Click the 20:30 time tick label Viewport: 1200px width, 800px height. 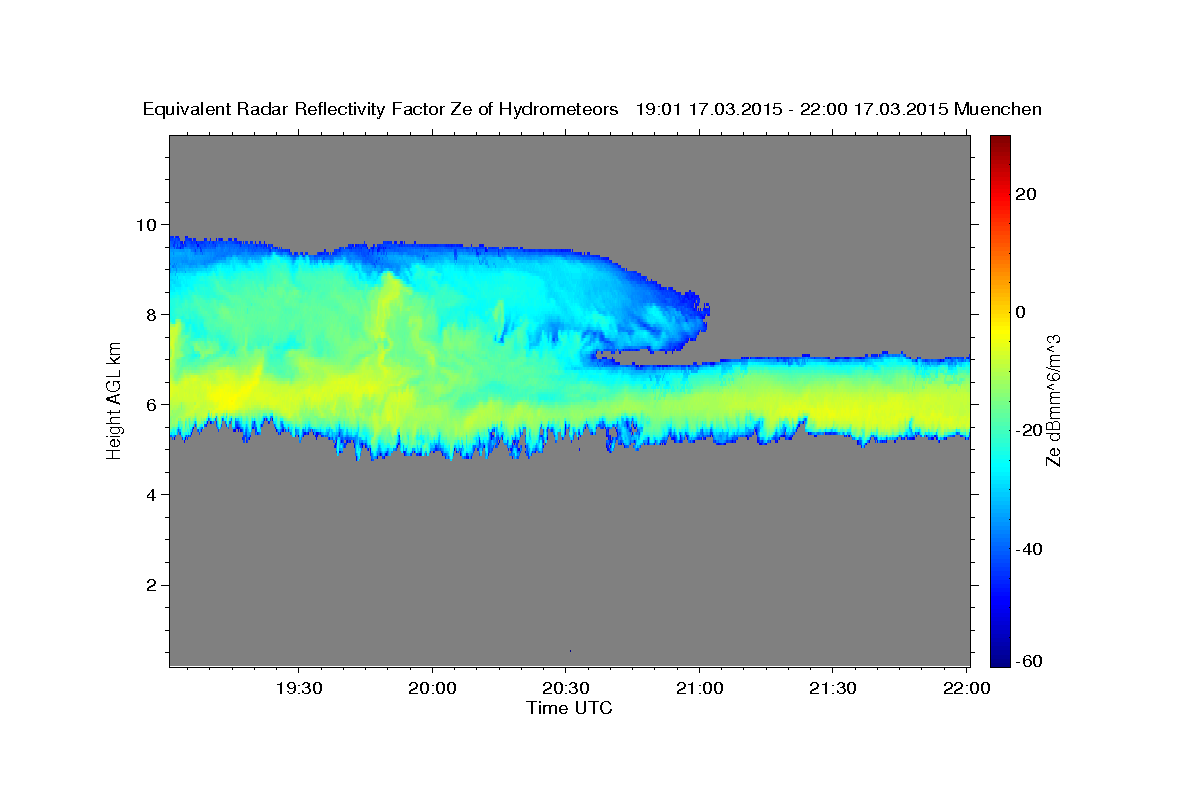pyautogui.click(x=566, y=689)
